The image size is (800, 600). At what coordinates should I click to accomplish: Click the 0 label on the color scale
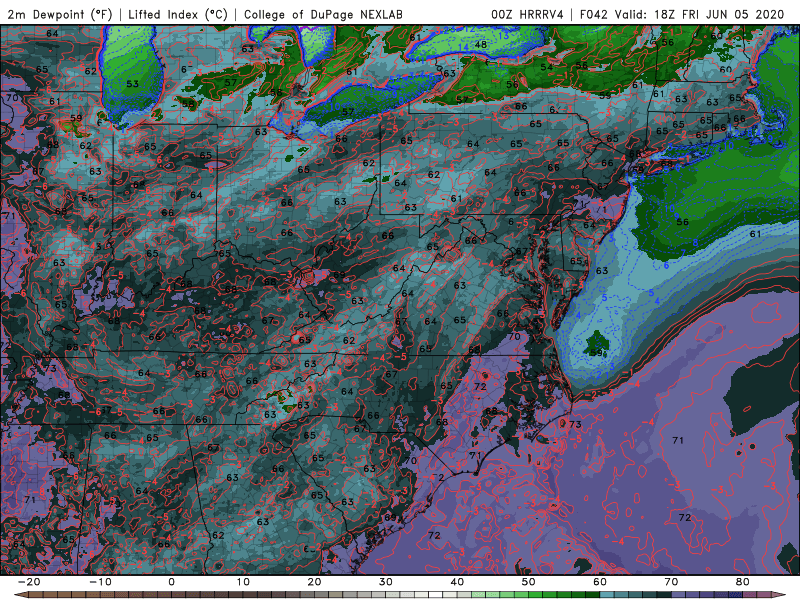pos(171,582)
